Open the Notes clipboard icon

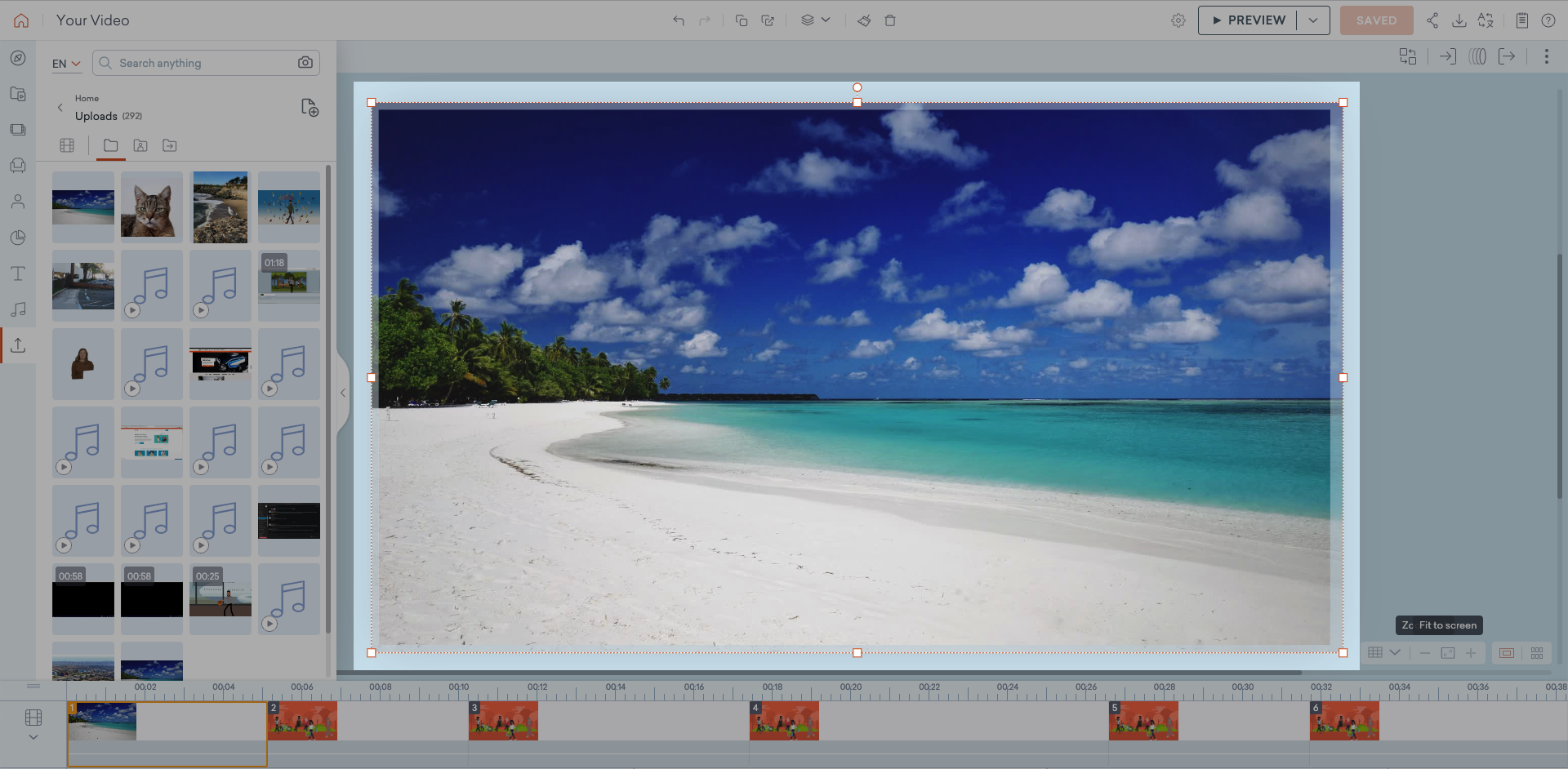(1521, 20)
